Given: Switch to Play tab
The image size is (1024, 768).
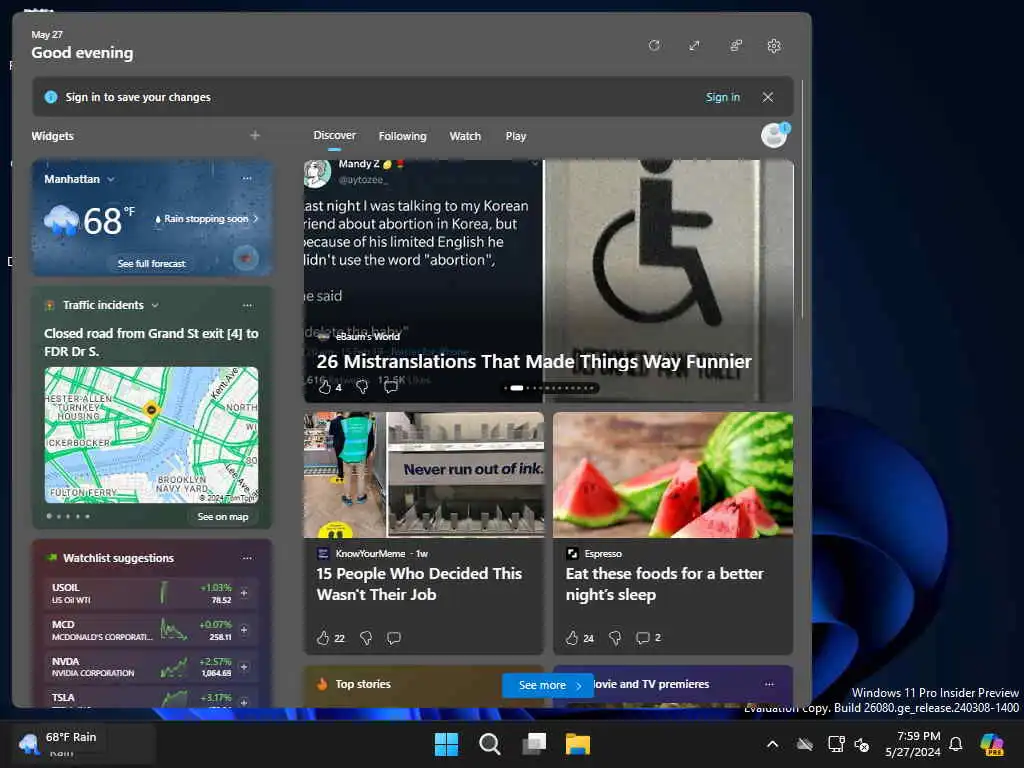Looking at the screenshot, I should (x=515, y=136).
